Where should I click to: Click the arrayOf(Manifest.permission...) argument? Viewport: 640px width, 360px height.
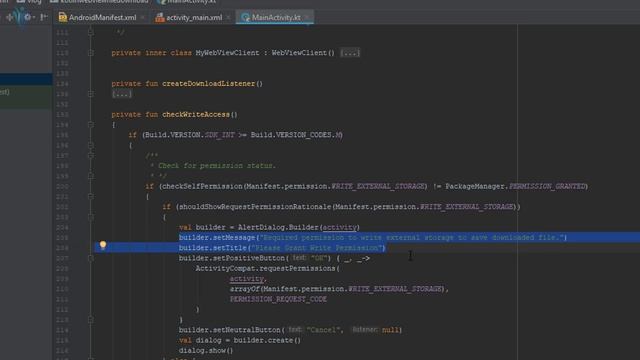tap(338, 289)
